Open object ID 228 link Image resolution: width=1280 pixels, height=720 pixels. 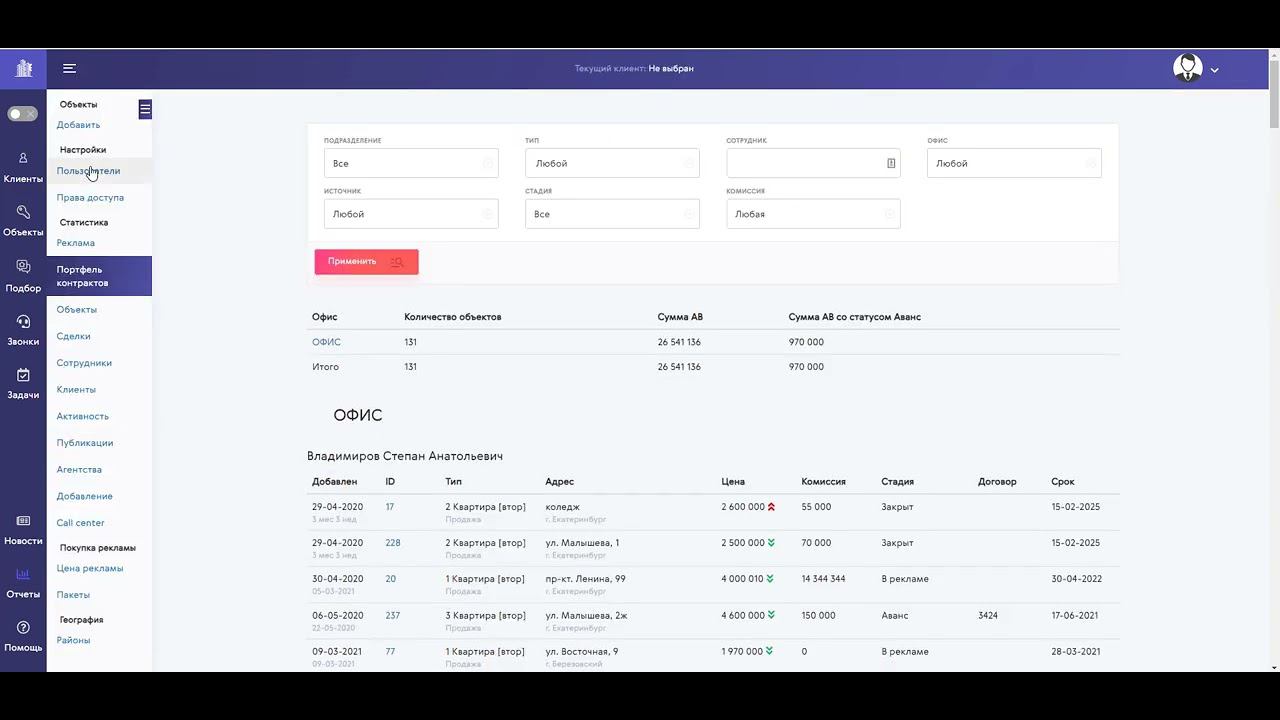pyautogui.click(x=393, y=543)
